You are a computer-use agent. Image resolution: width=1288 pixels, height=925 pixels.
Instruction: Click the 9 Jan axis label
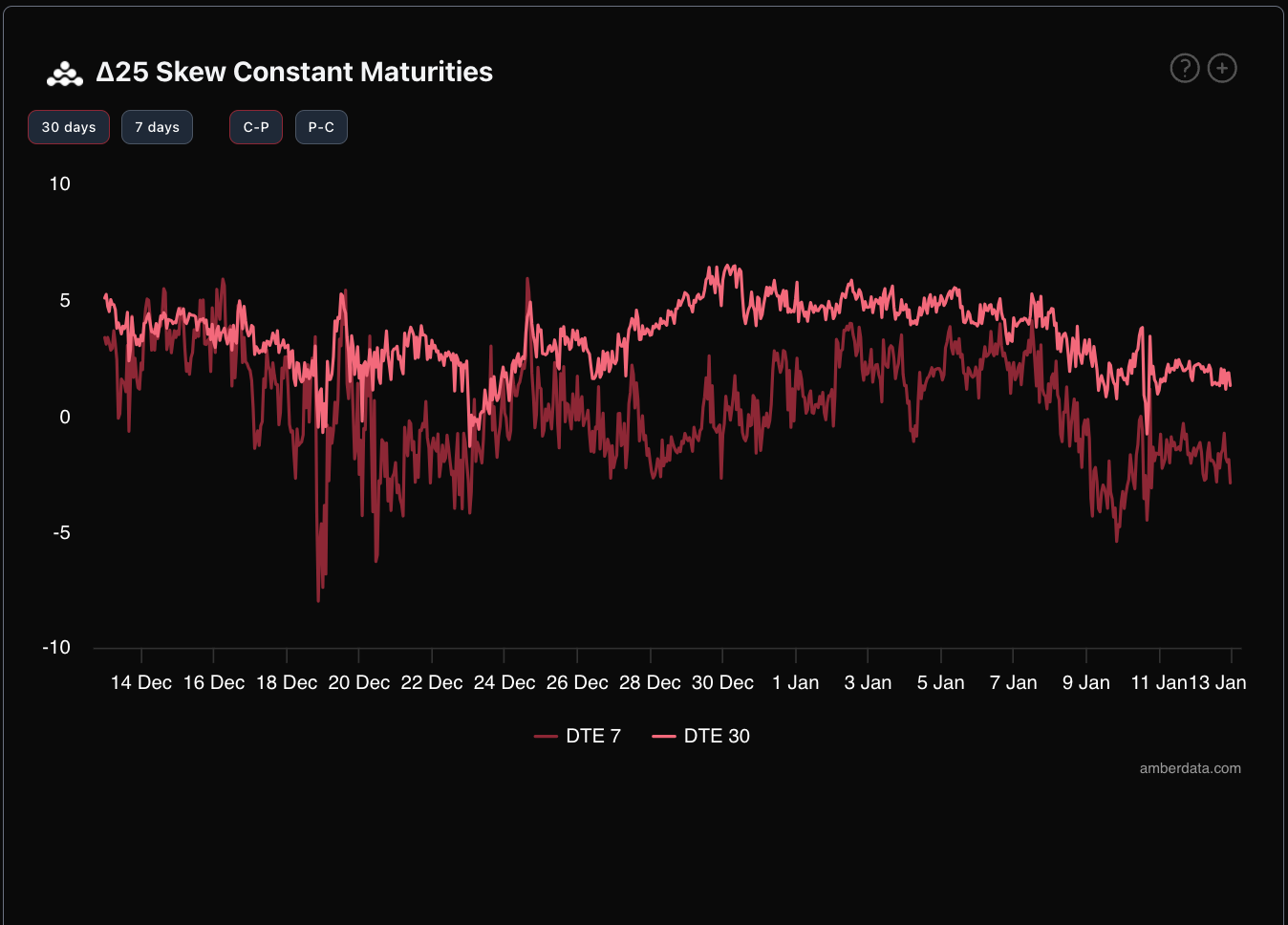tap(1086, 682)
